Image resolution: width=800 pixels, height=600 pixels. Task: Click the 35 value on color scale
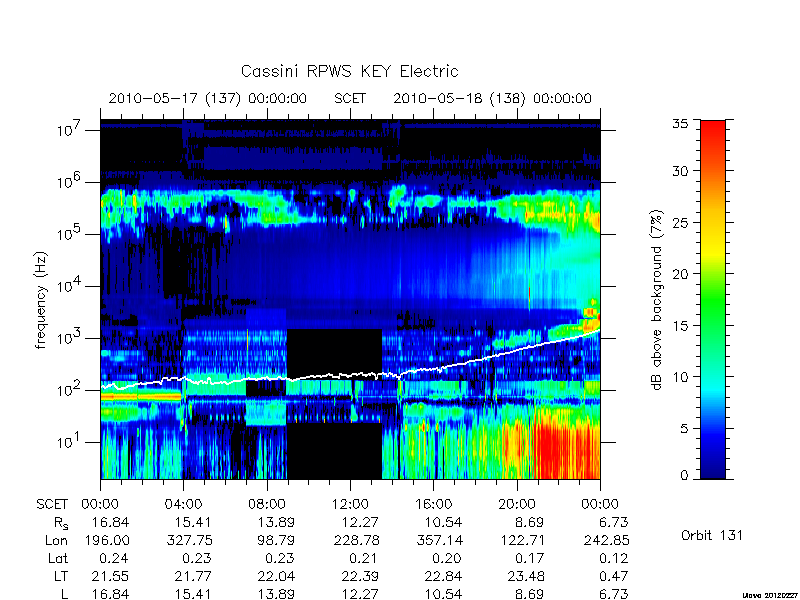(680, 123)
